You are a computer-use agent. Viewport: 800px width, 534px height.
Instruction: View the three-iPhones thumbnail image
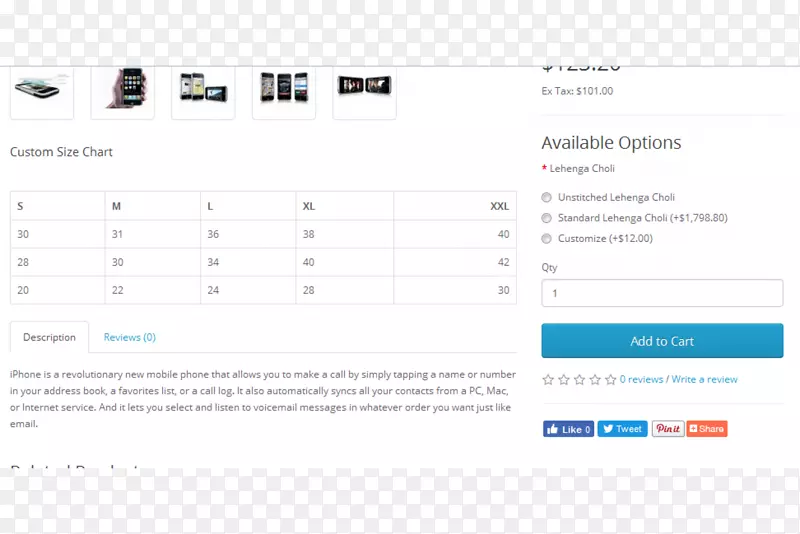[284, 89]
